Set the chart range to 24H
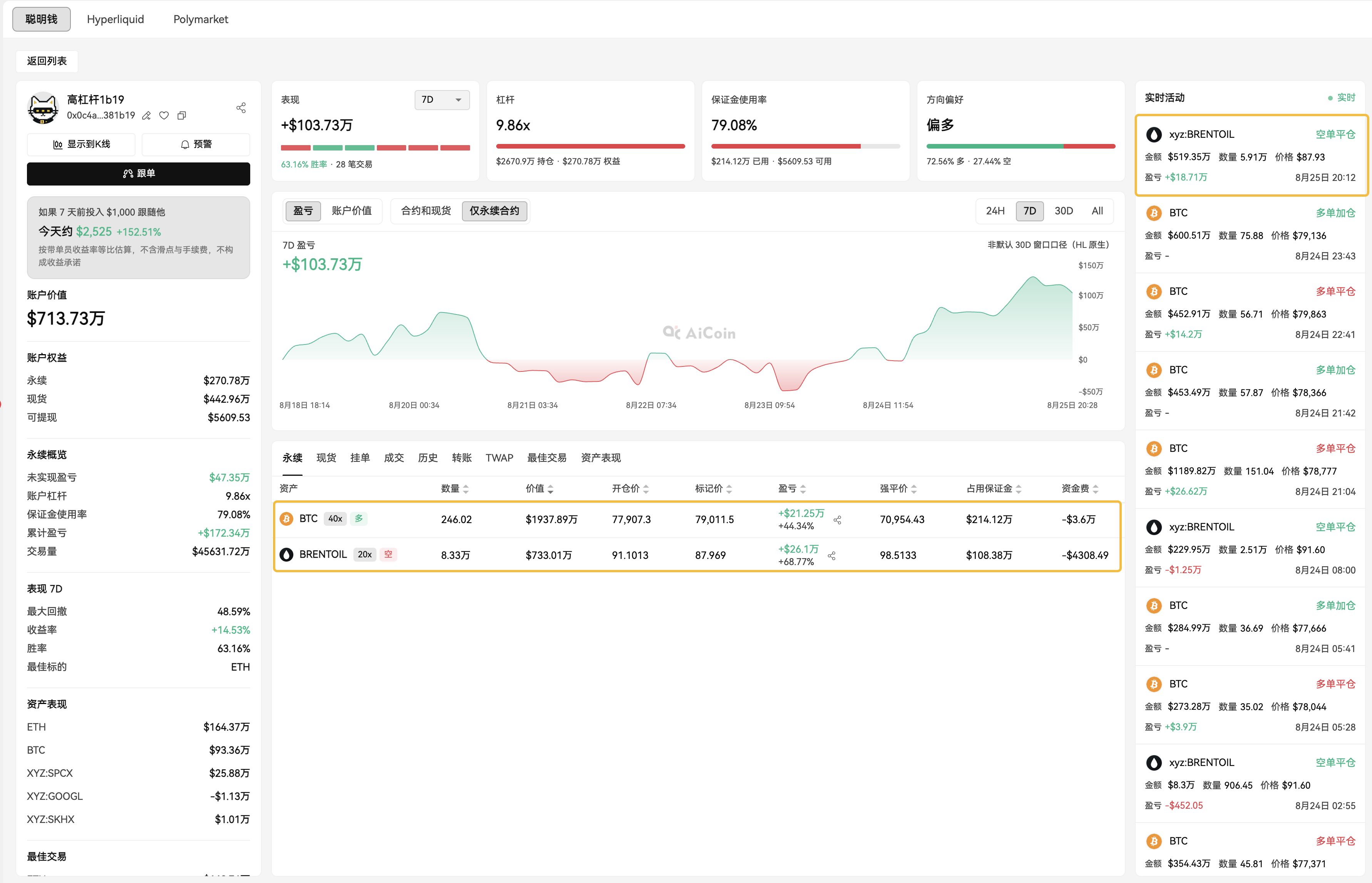The image size is (1372, 883). (996, 211)
